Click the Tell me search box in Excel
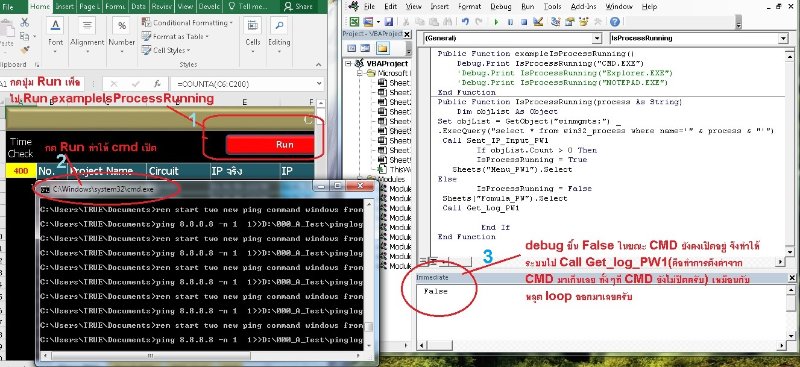This screenshot has width=800, height=367. 247,7
